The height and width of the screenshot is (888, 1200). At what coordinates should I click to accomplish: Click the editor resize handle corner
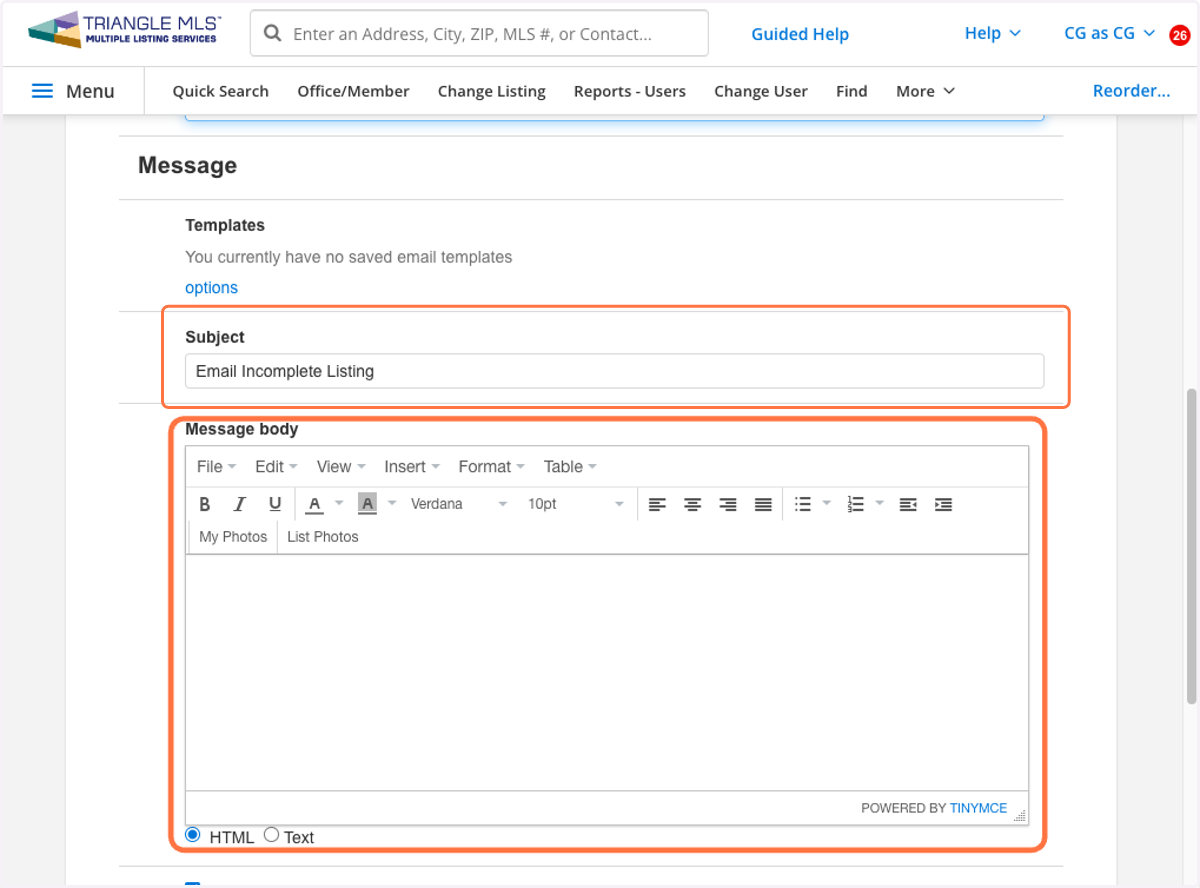pyautogui.click(x=1020, y=816)
